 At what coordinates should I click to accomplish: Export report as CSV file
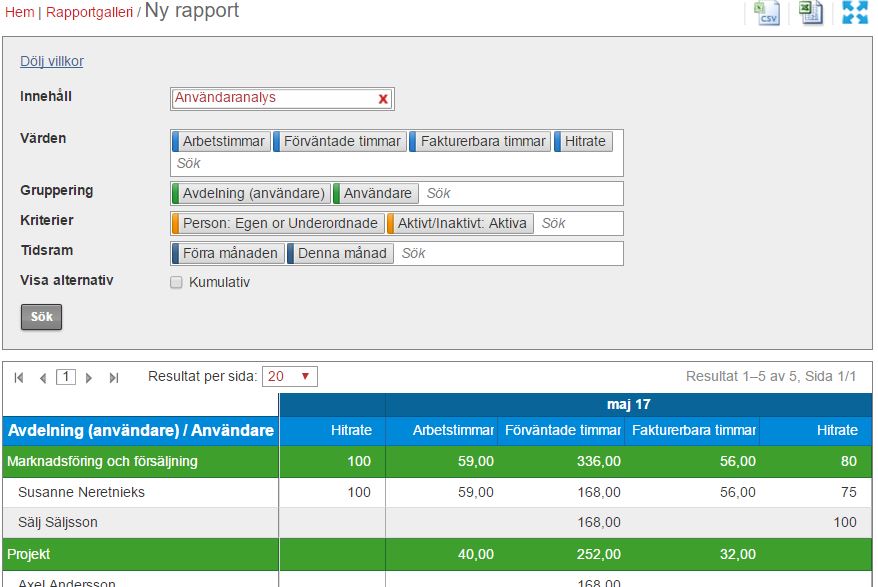click(767, 13)
